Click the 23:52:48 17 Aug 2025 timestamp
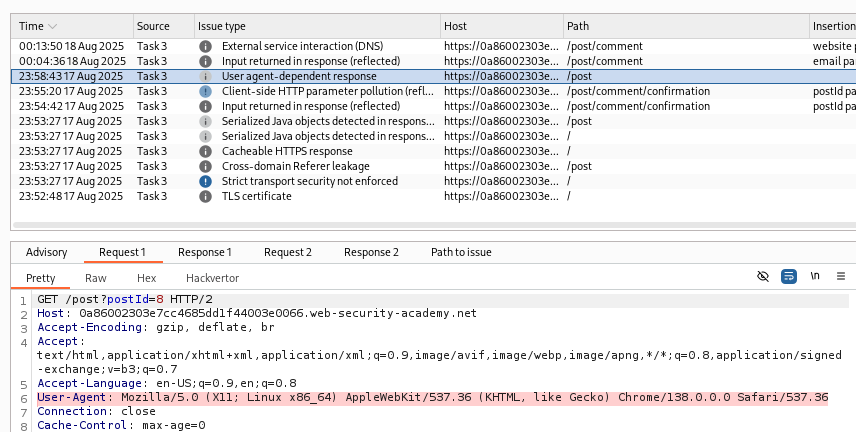This screenshot has width=856, height=432. [71, 196]
